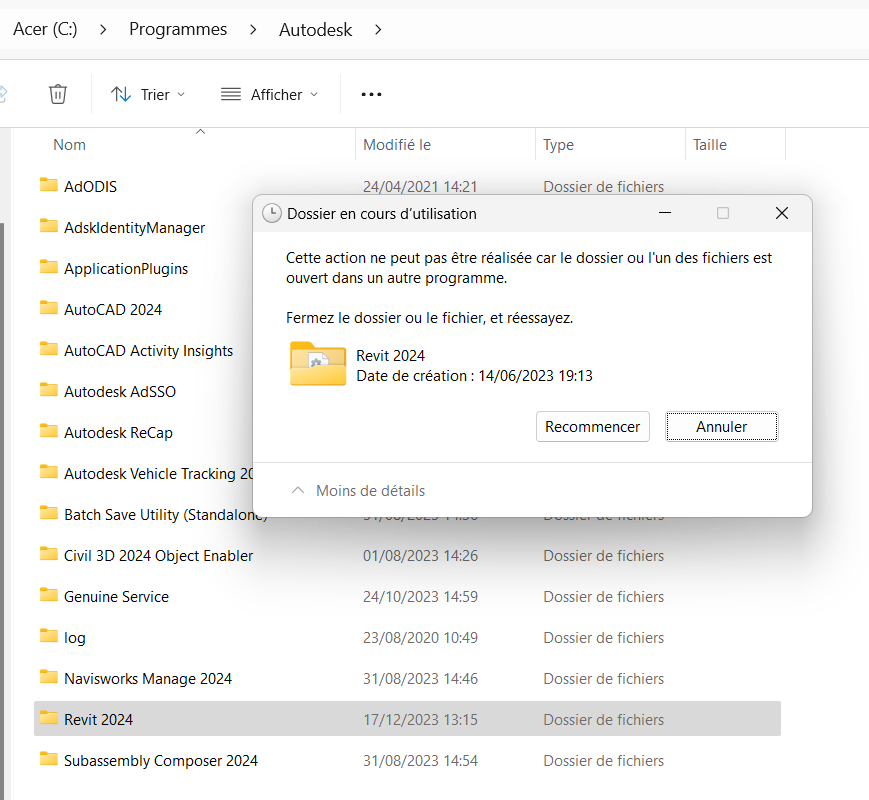869x800 pixels.
Task: Click the folder icon next to AdskIdentityManager
Action: 49,226
